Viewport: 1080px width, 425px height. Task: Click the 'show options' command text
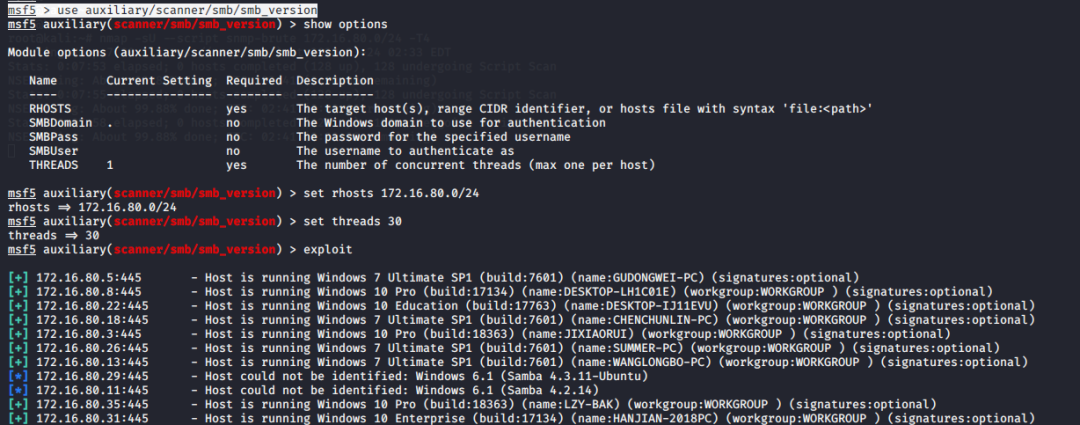345,24
